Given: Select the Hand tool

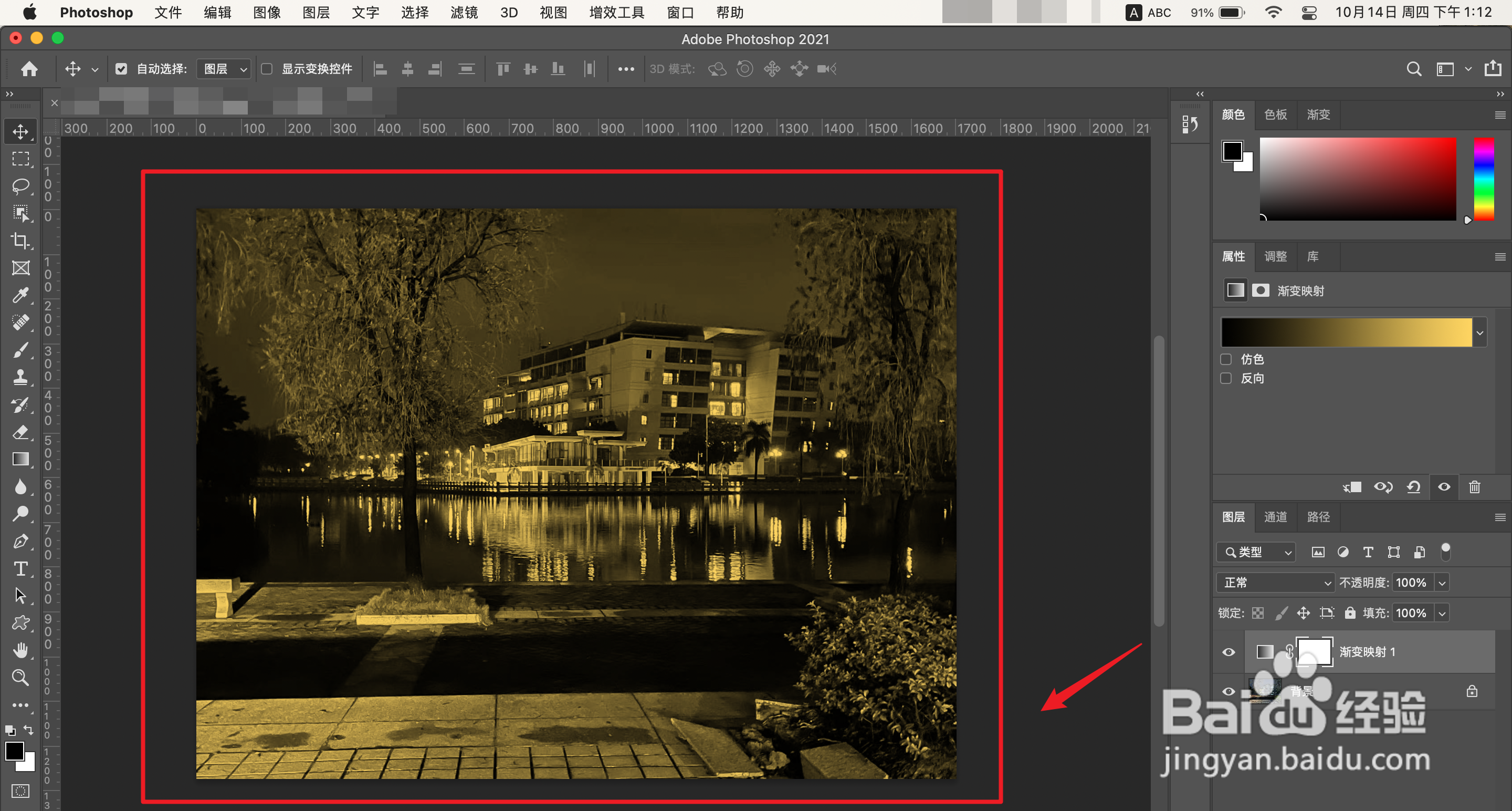Looking at the screenshot, I should [20, 650].
